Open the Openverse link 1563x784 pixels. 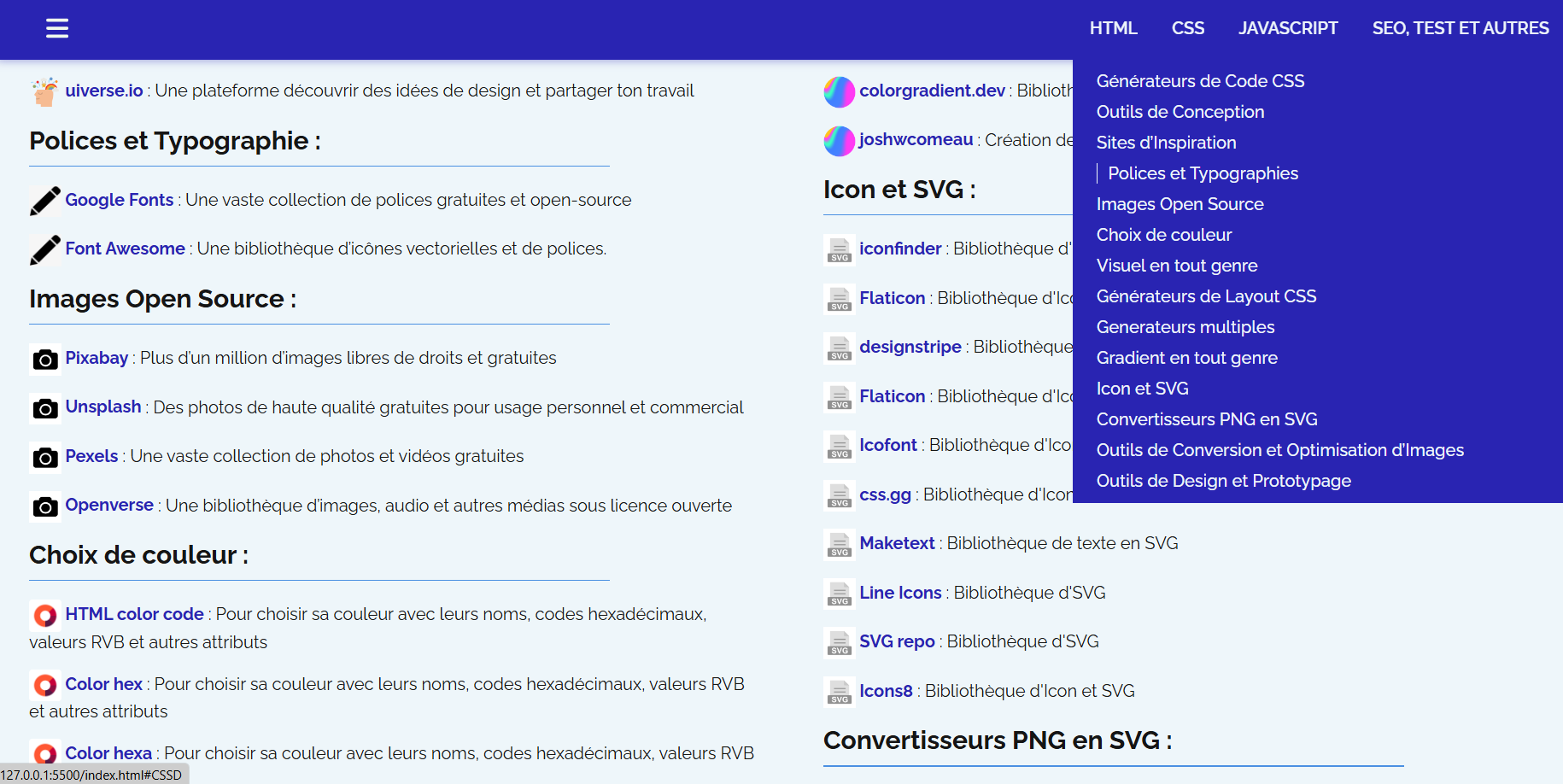click(x=109, y=505)
